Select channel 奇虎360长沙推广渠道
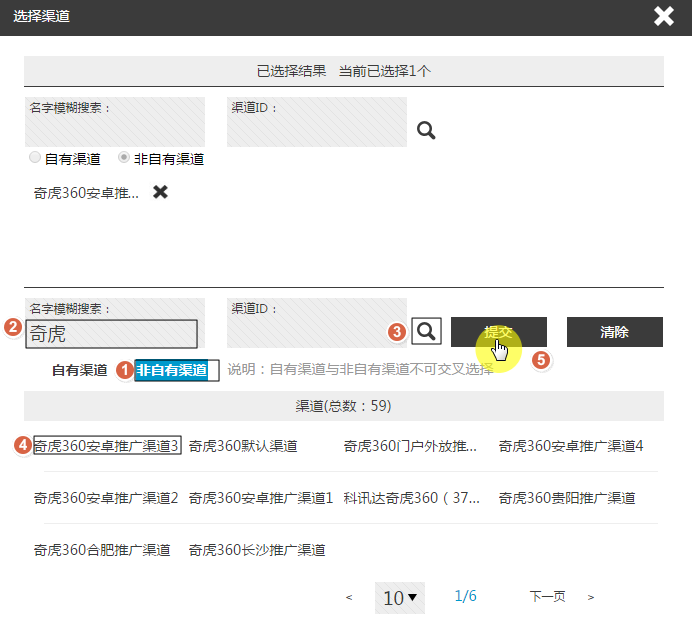 pyautogui.click(x=257, y=550)
